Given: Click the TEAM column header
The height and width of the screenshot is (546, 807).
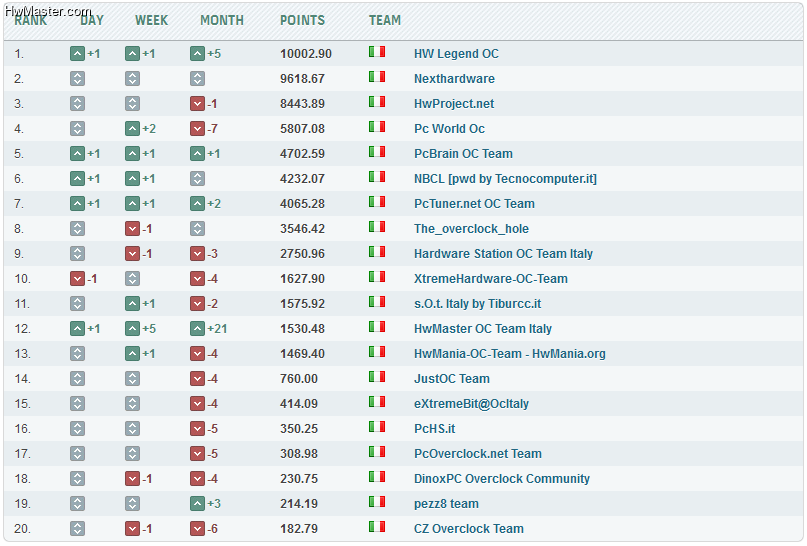Looking at the screenshot, I should coord(384,20).
